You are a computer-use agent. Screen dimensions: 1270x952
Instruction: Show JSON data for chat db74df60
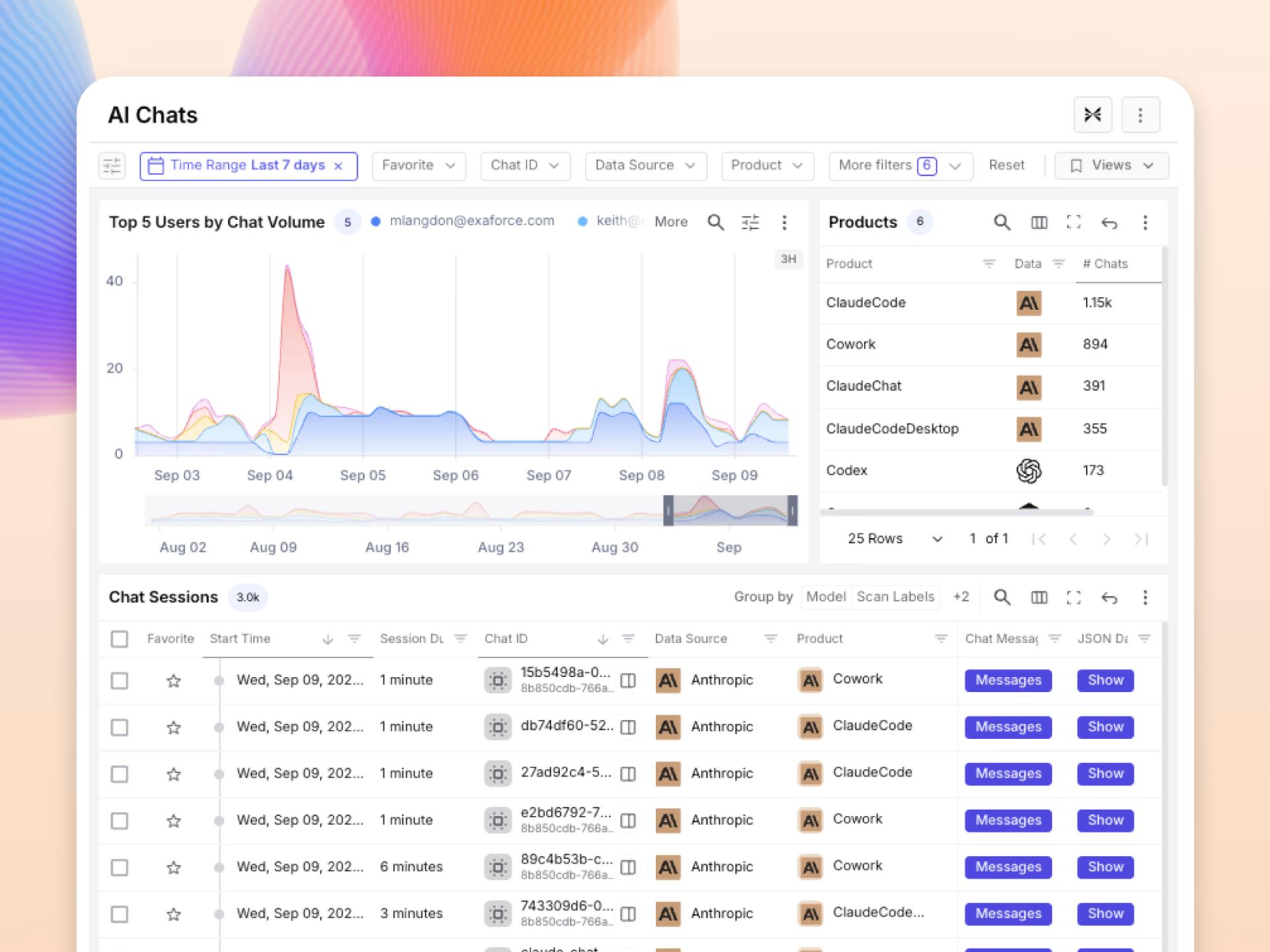1105,727
